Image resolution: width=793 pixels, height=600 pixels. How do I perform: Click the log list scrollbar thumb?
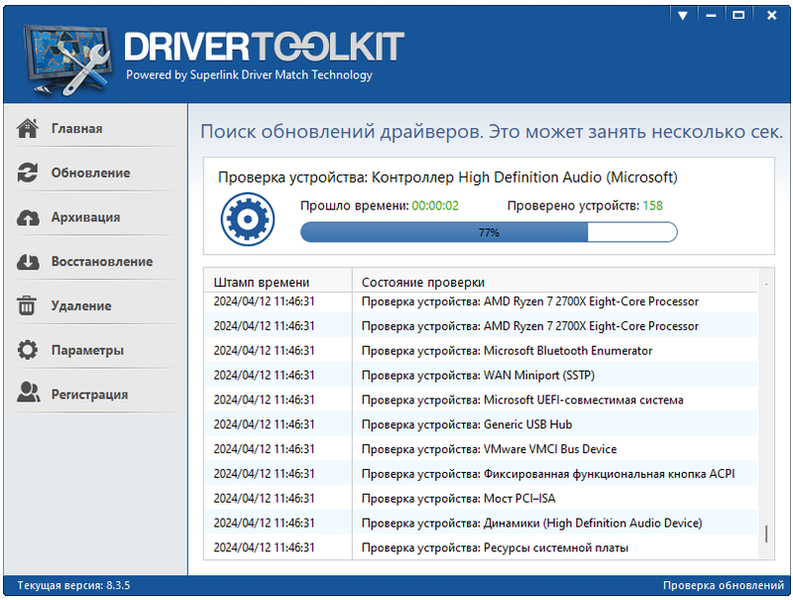tap(766, 534)
